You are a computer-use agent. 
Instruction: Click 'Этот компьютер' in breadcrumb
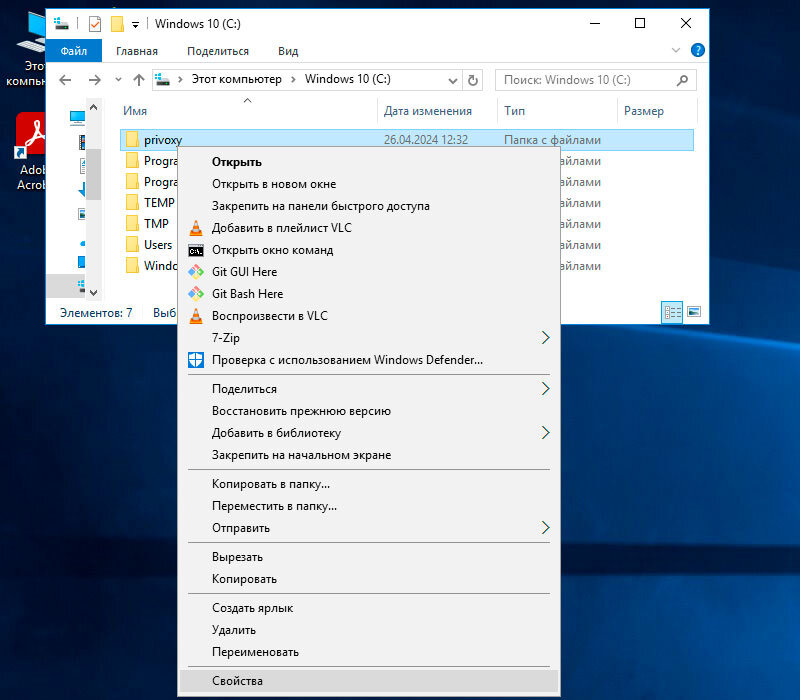[237, 80]
